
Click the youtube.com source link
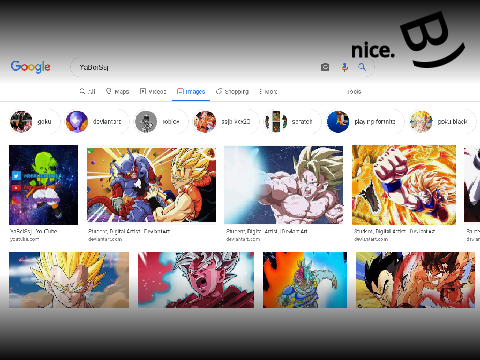pos(24,239)
